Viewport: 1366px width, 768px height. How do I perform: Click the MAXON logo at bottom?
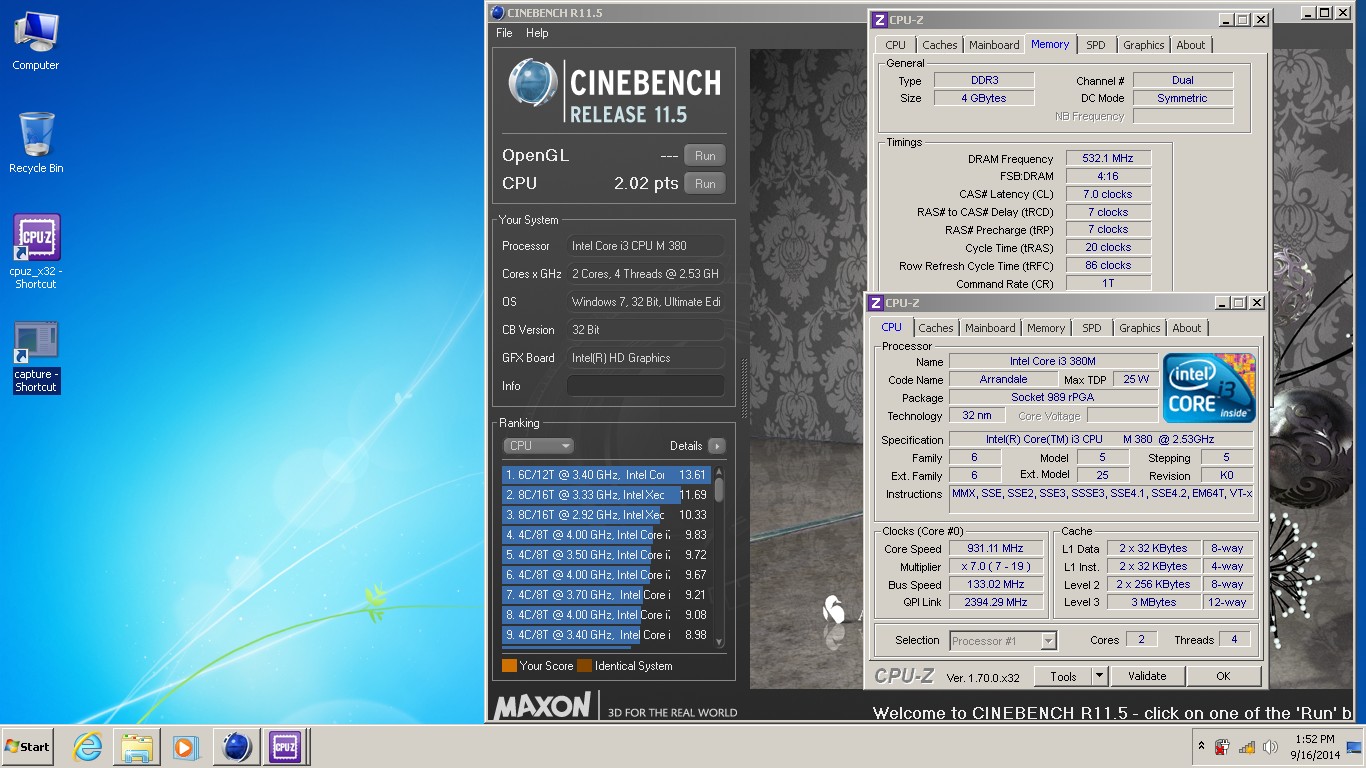(541, 706)
